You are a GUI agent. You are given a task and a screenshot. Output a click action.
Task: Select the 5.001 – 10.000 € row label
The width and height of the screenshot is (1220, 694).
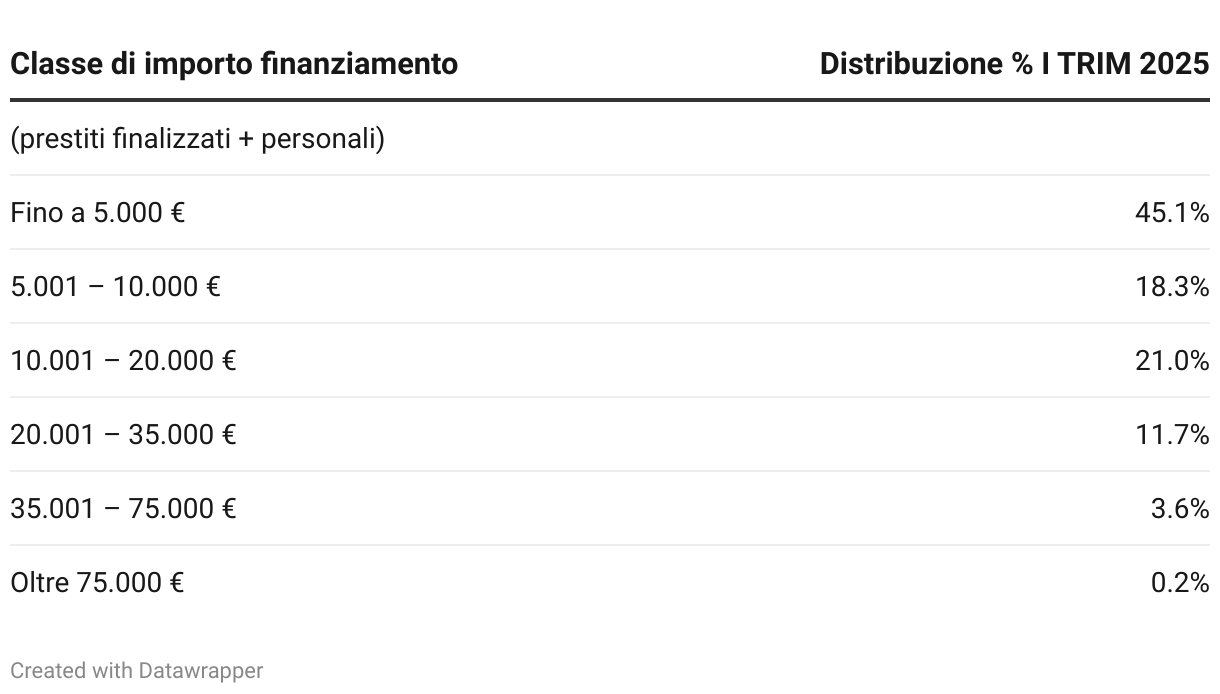point(115,286)
